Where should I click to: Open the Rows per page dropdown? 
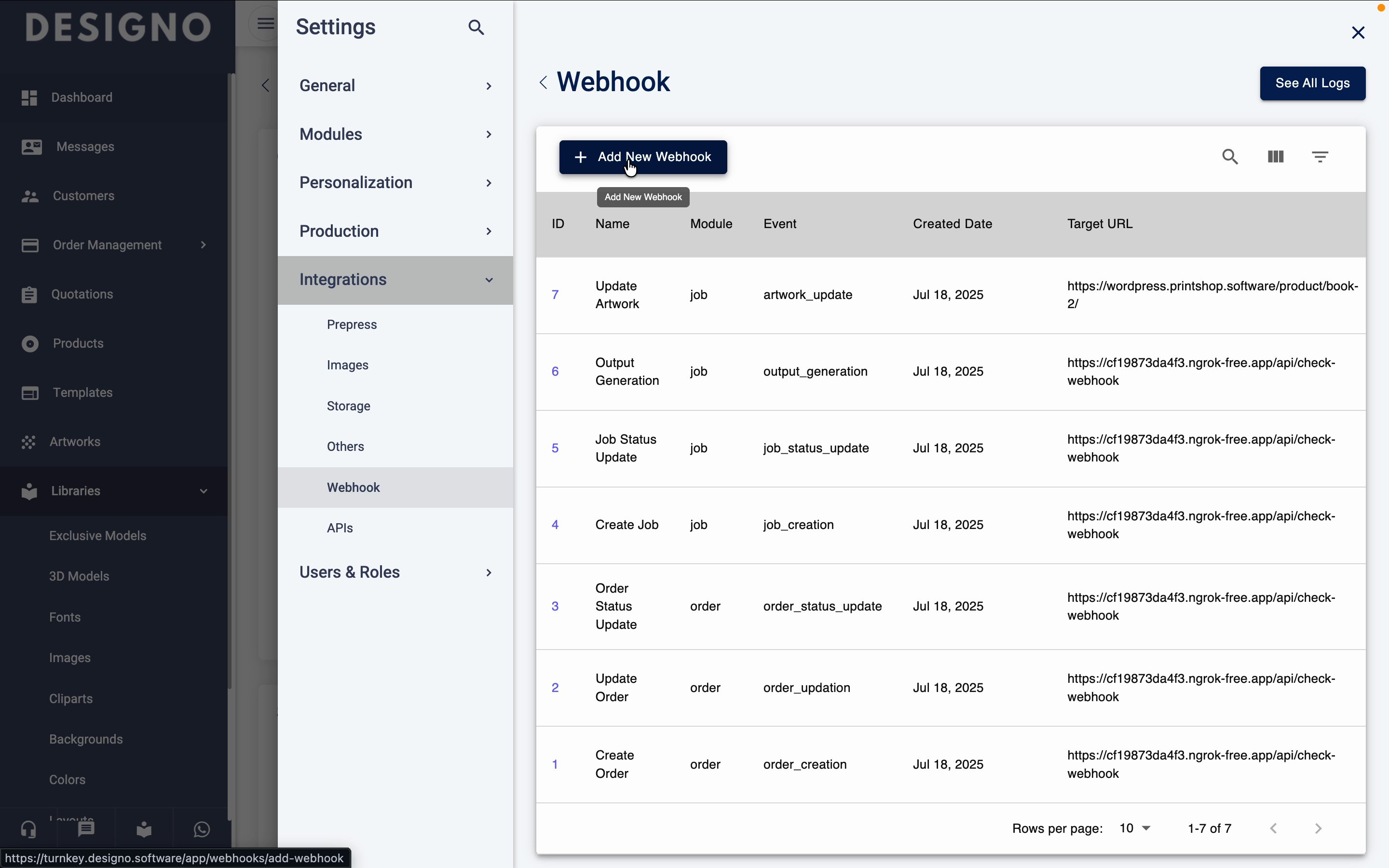point(1135,828)
